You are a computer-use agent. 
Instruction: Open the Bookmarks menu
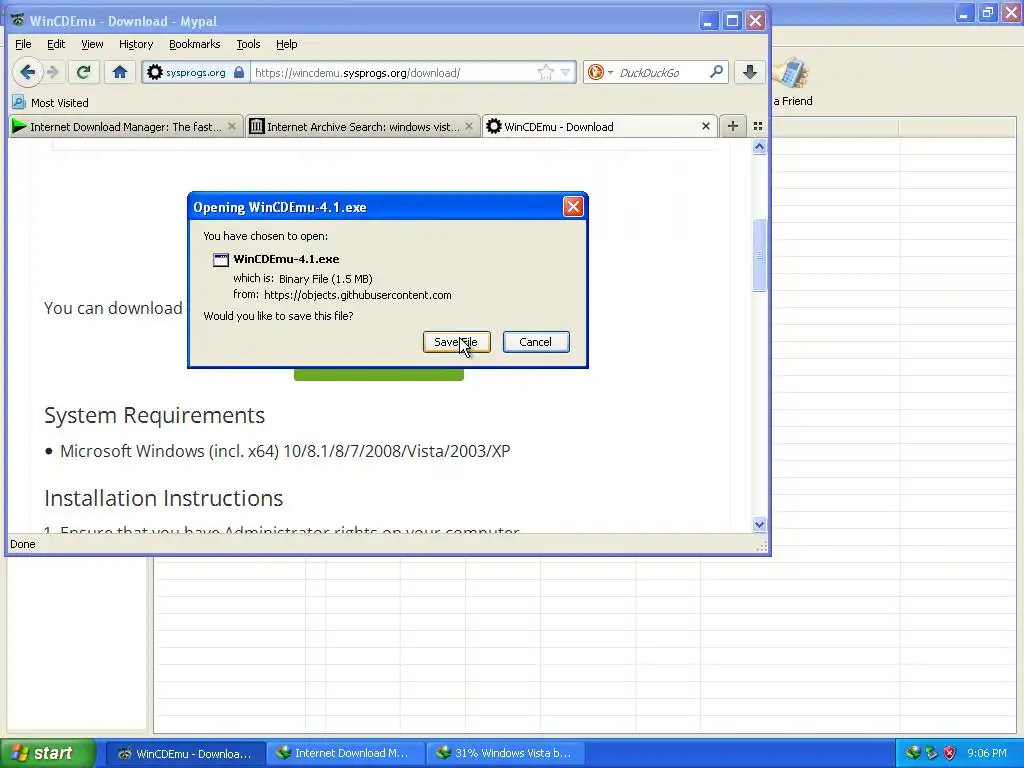195,44
